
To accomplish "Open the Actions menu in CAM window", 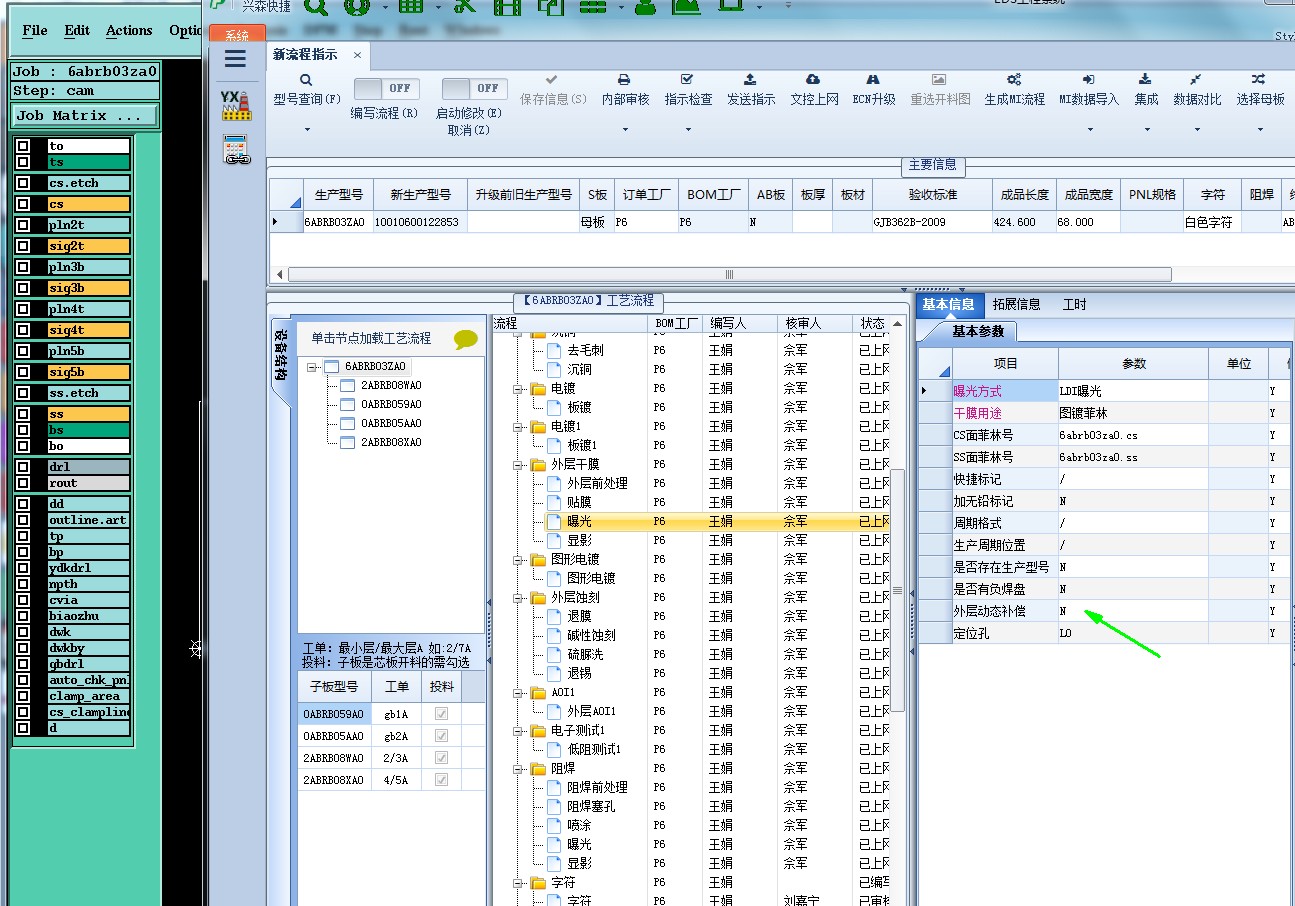I will click(129, 31).
